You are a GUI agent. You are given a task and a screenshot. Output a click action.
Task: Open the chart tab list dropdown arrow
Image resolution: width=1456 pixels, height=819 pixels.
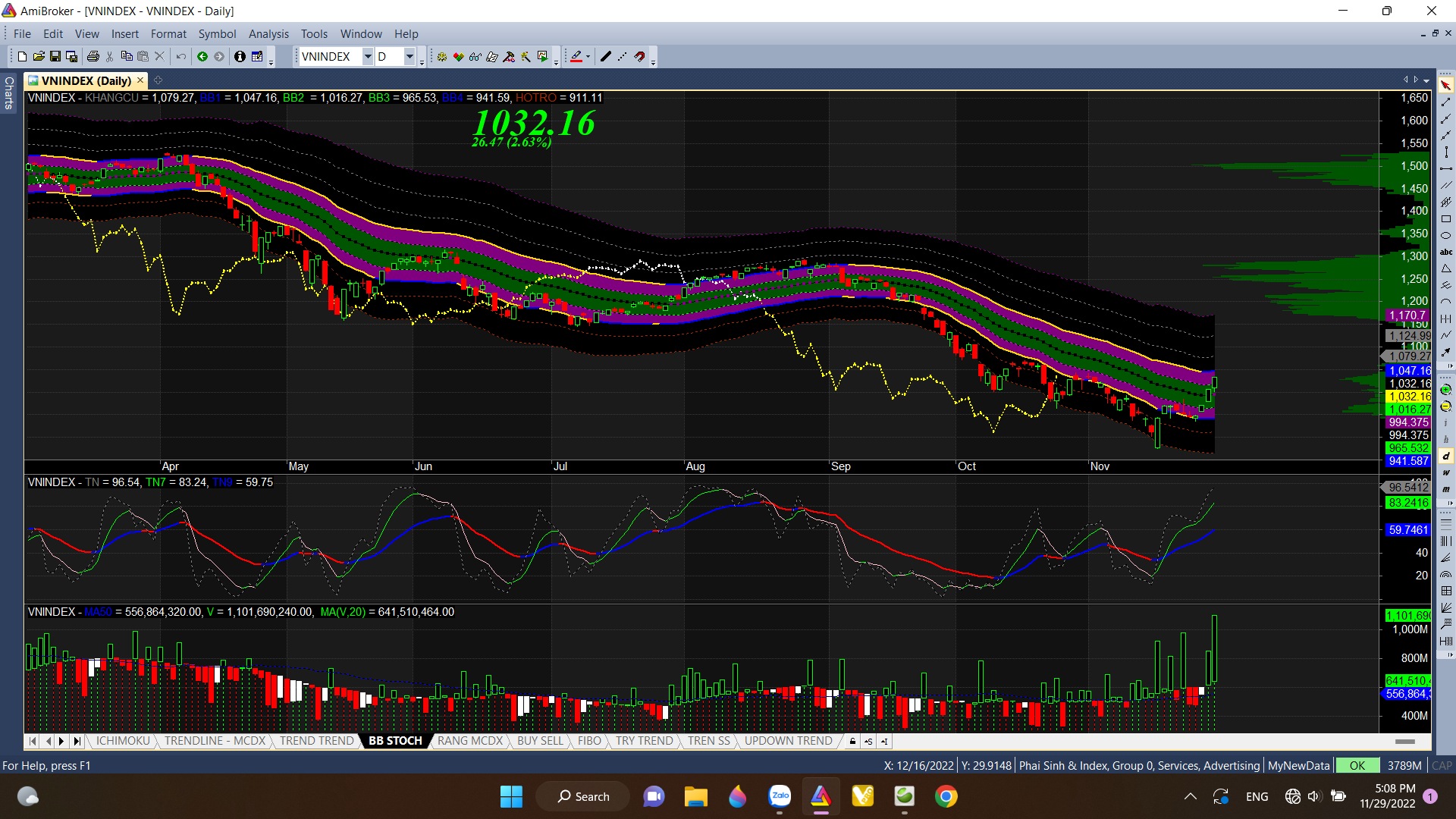(1426, 80)
